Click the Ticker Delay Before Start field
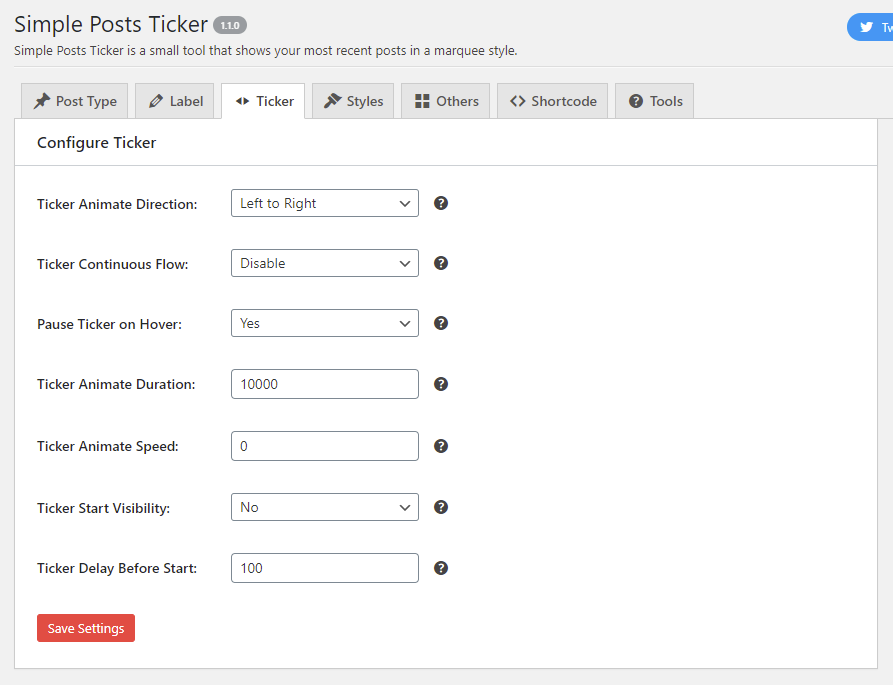The width and height of the screenshot is (893, 685). point(325,568)
